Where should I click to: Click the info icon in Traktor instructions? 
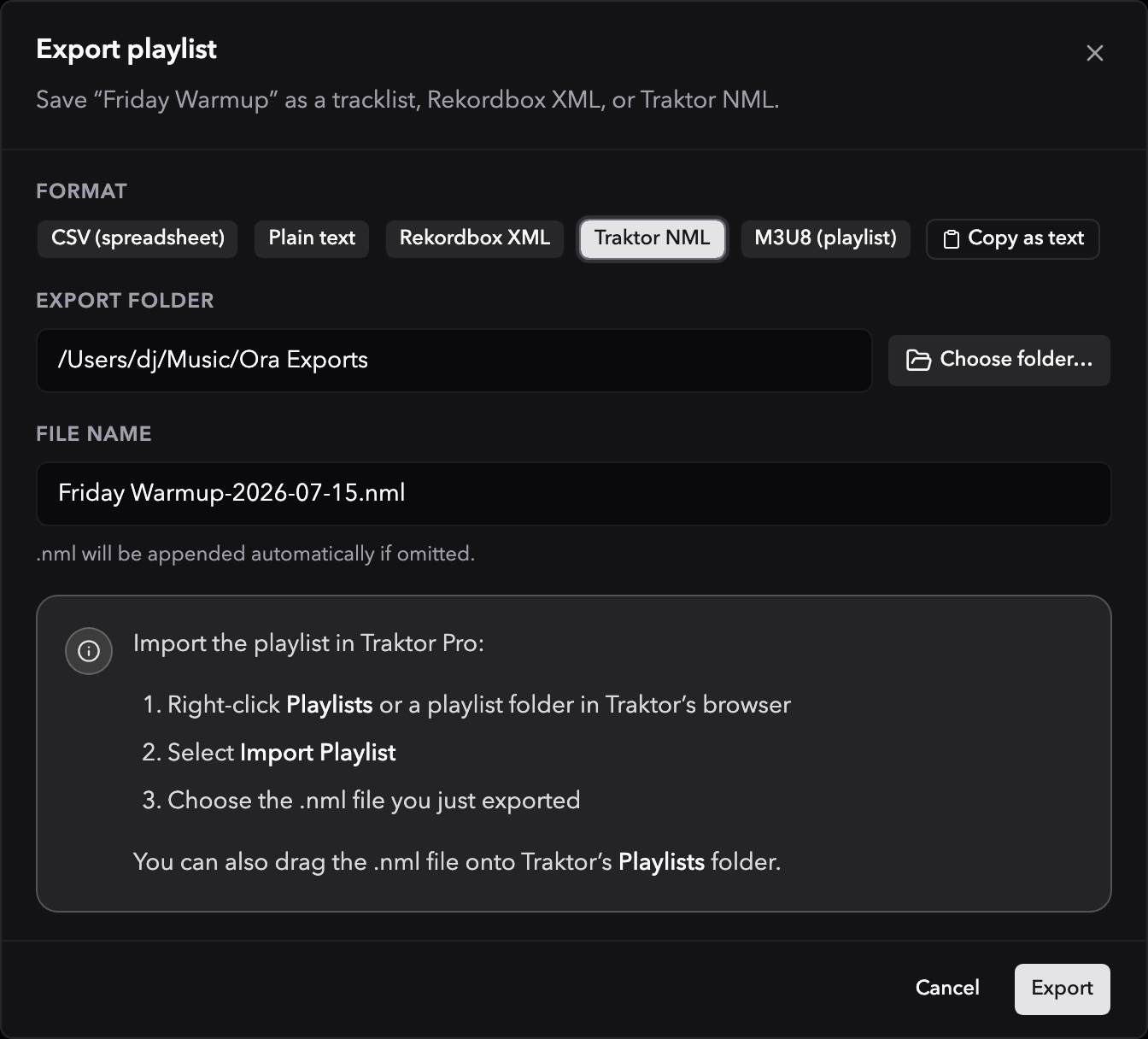click(89, 651)
